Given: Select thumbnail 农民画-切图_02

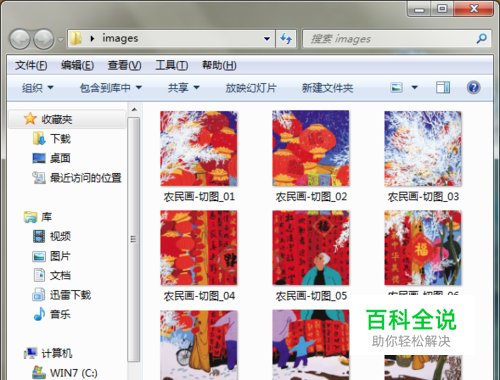Looking at the screenshot, I should (x=311, y=148).
